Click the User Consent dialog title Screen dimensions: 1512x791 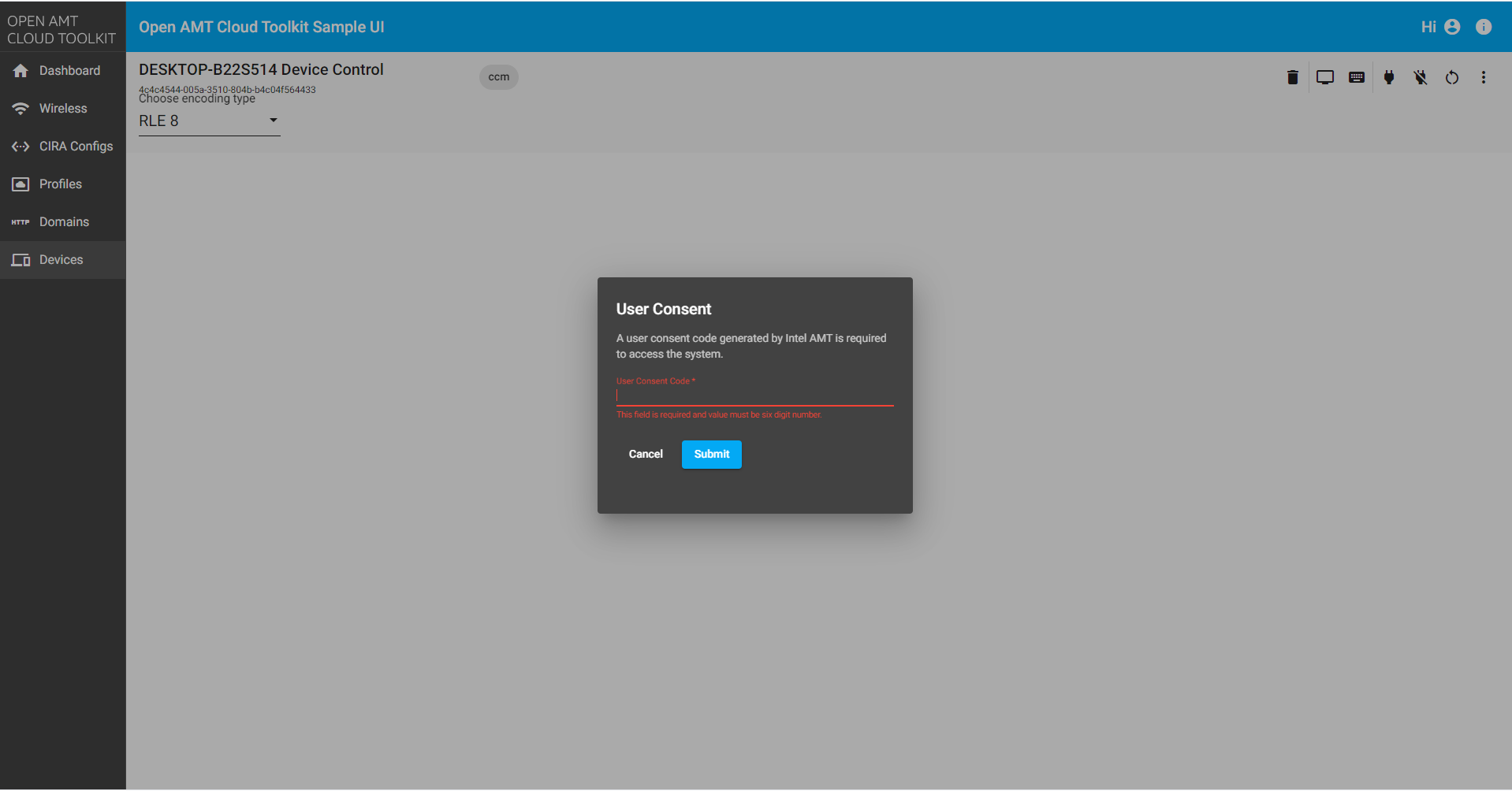[x=664, y=310]
